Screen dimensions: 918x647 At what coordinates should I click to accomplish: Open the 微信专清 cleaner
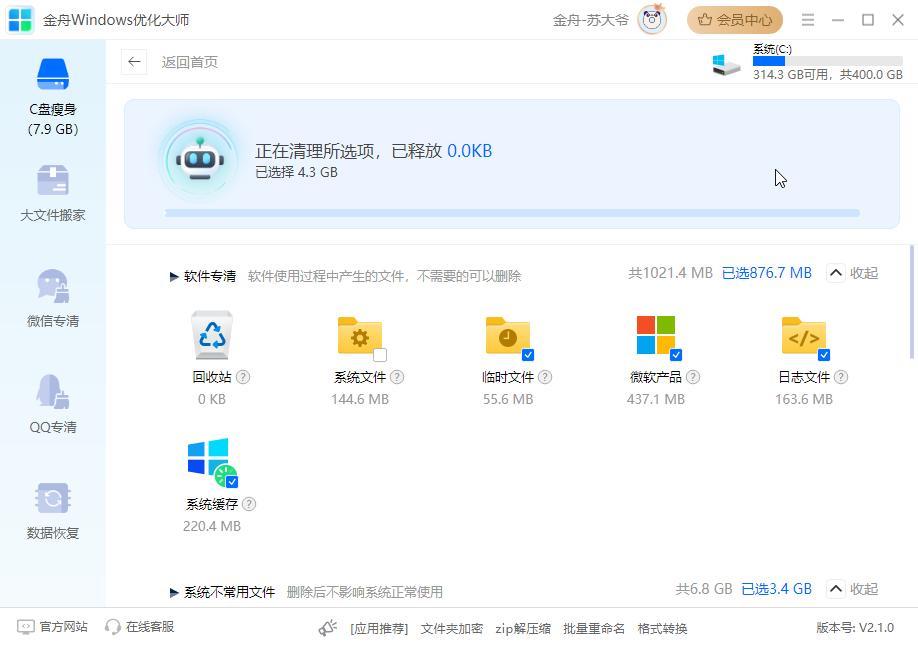(52, 299)
